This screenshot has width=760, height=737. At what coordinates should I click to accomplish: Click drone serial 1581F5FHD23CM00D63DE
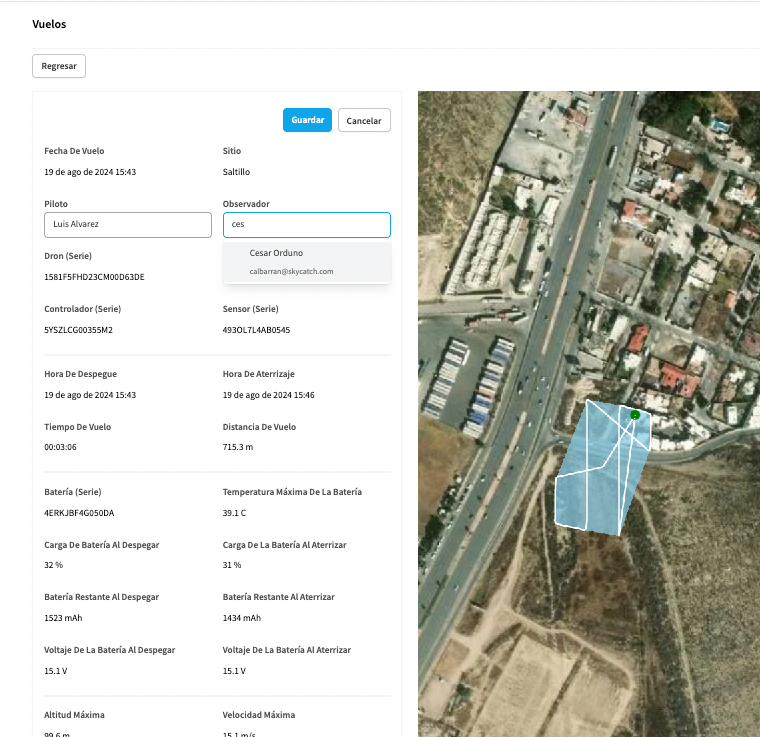[x=94, y=277]
